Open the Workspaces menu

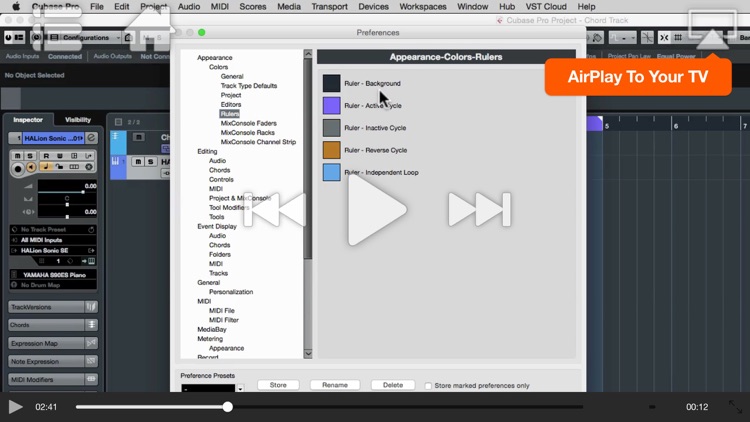(423, 7)
